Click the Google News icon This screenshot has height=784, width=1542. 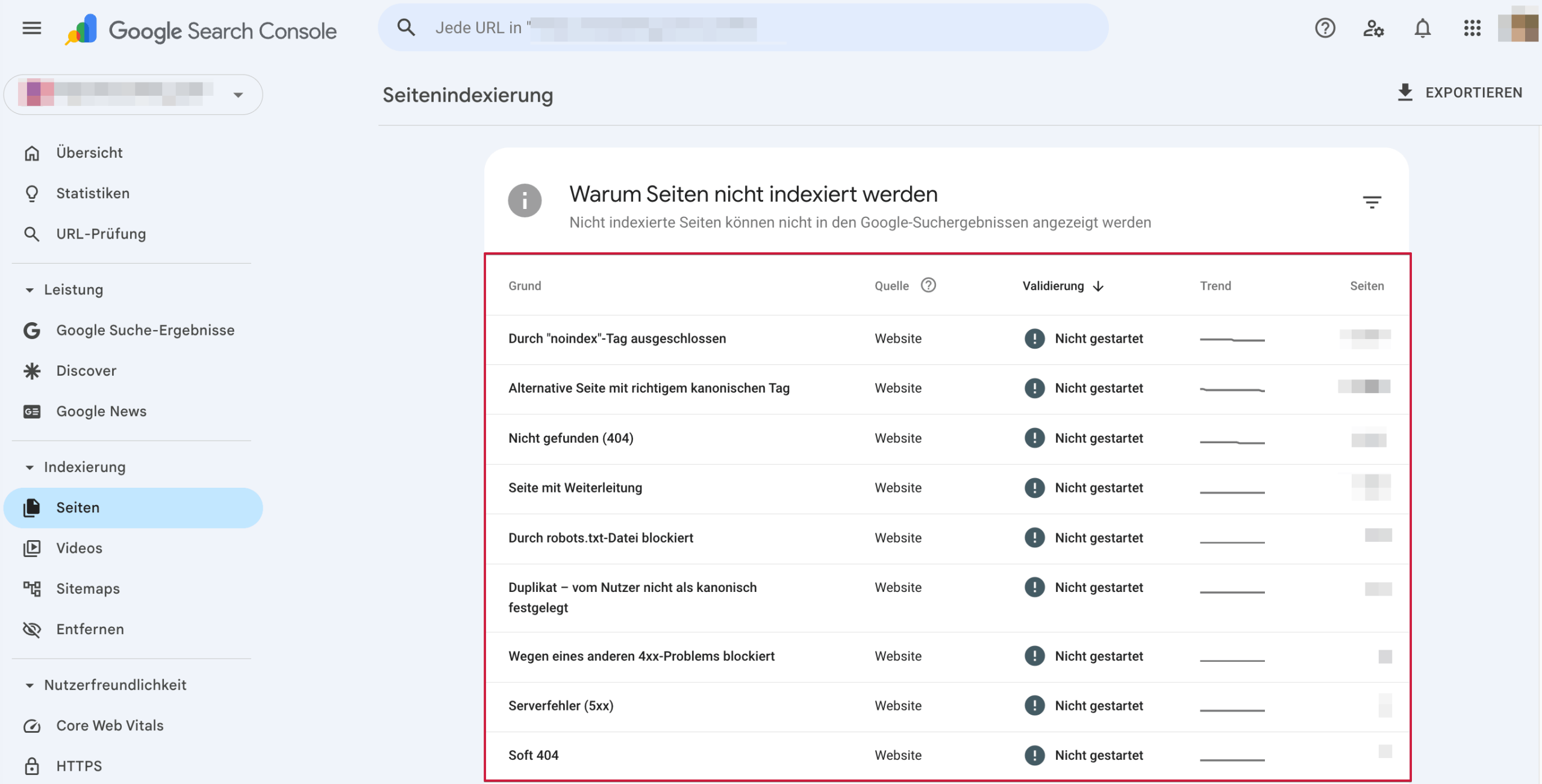click(x=32, y=411)
